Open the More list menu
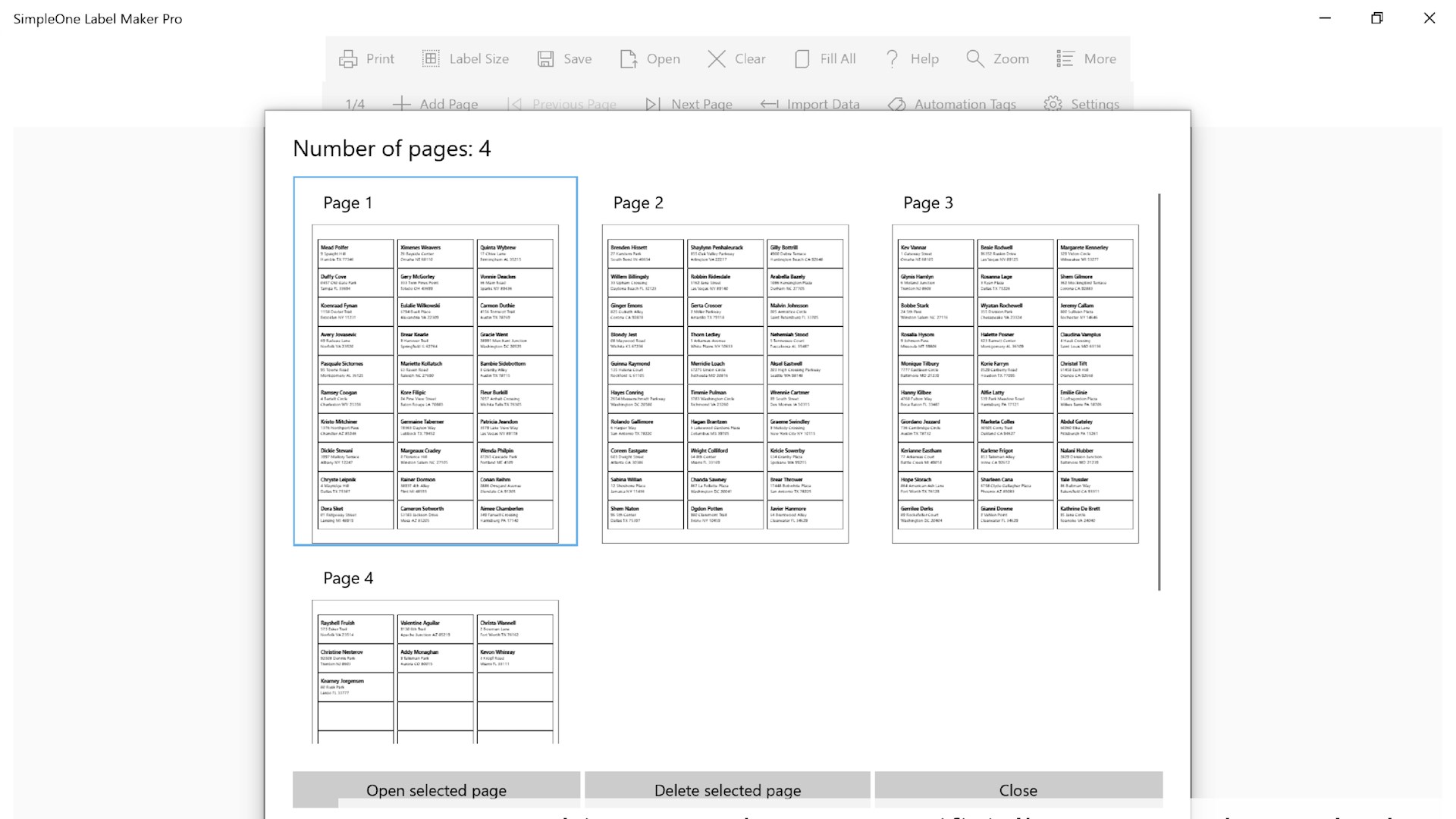 1065,59
